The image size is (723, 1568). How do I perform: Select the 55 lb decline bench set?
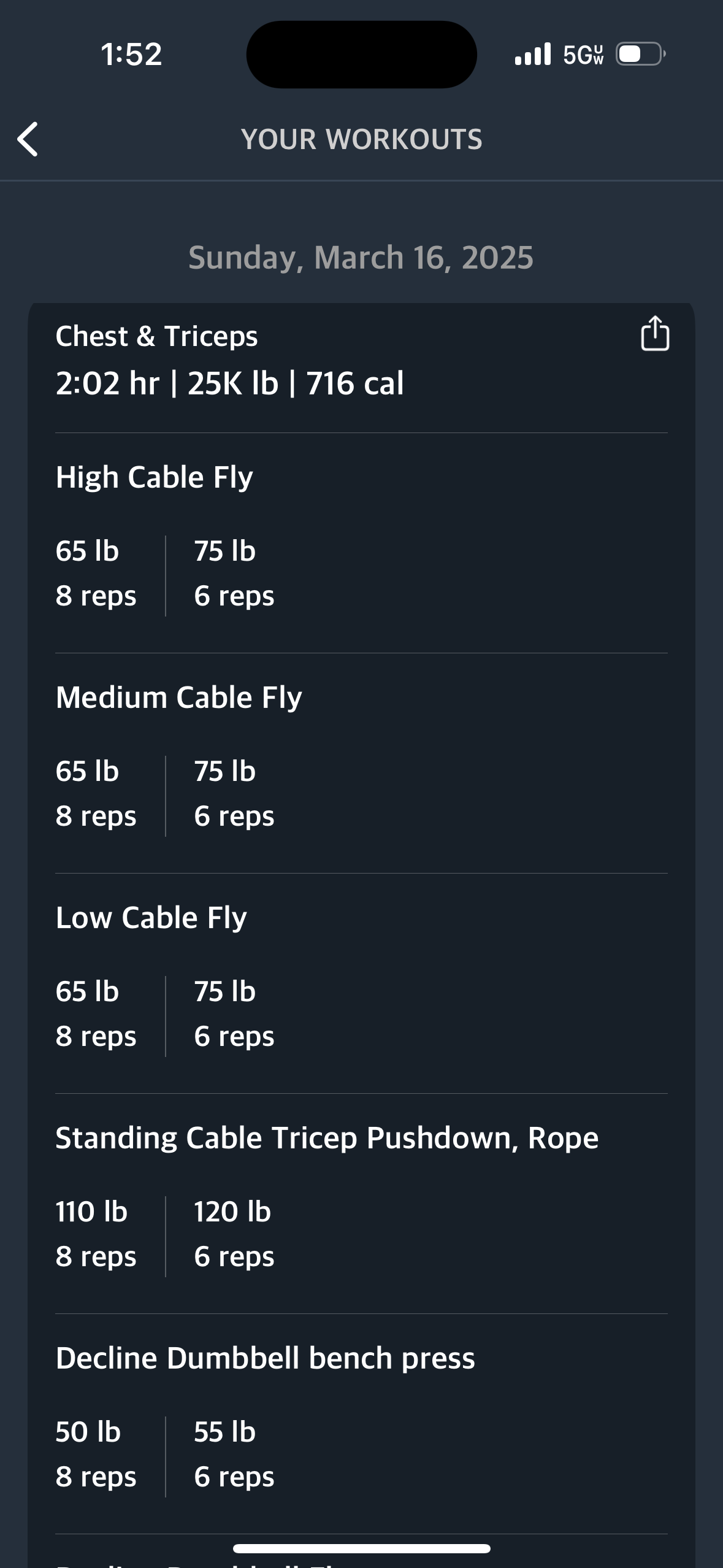coord(234,1455)
